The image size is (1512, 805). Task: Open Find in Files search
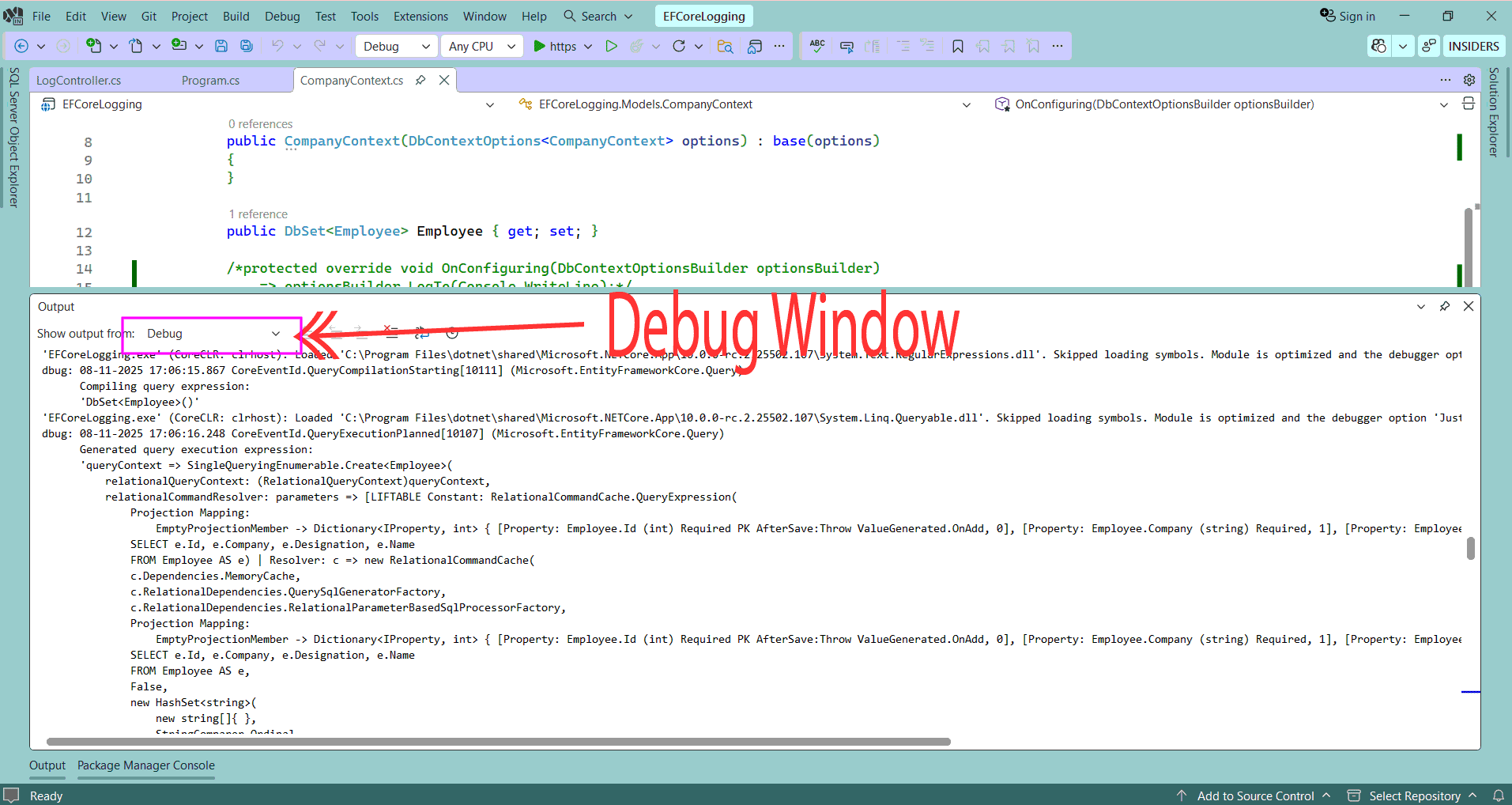point(725,47)
